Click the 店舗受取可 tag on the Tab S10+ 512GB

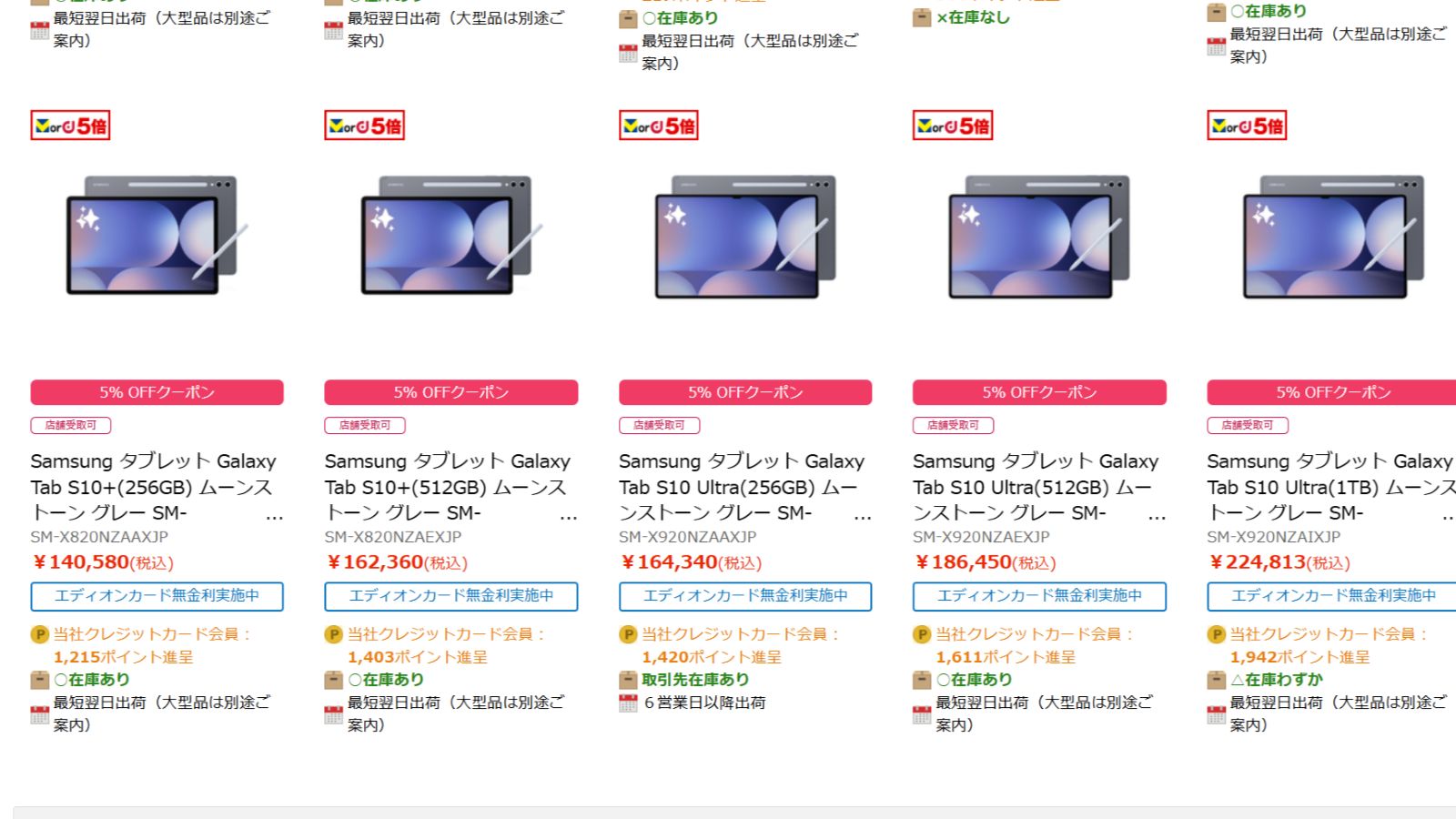[x=365, y=425]
